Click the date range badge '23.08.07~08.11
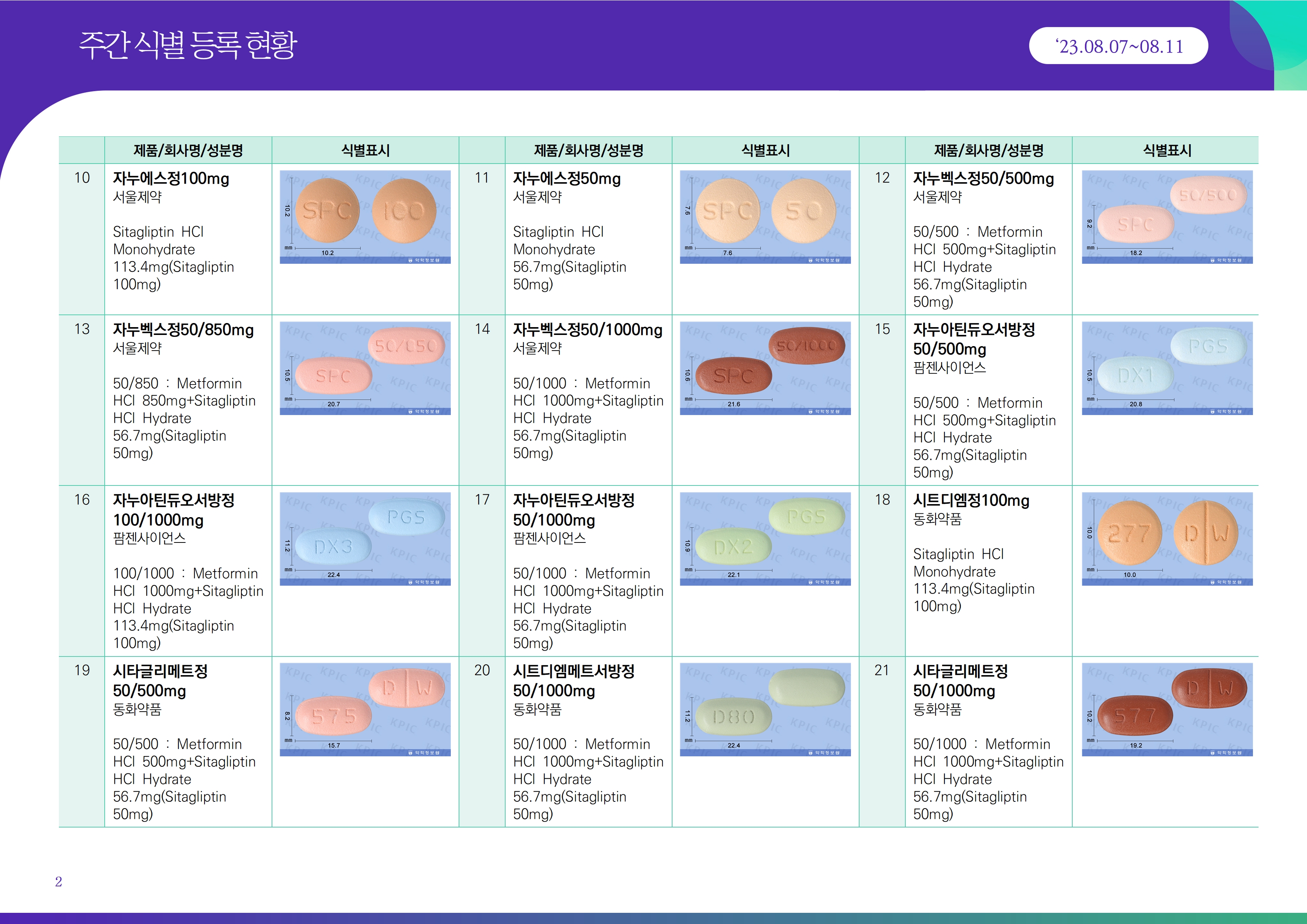This screenshot has height=924, width=1307. click(x=1118, y=46)
